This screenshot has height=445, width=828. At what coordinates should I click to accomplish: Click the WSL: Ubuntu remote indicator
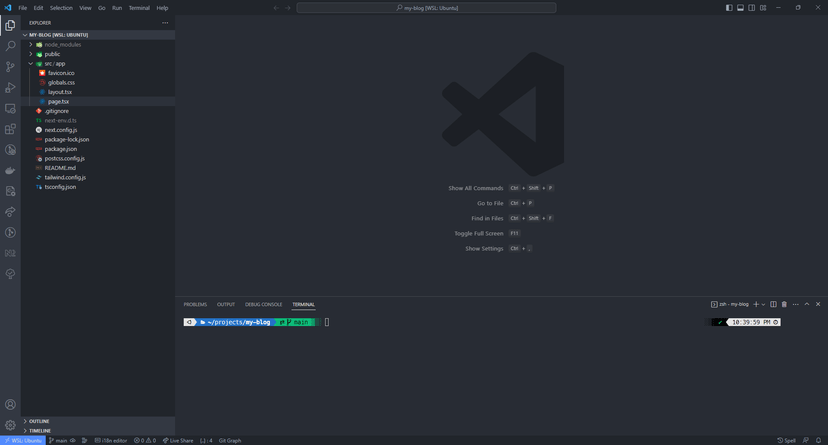tap(23, 440)
